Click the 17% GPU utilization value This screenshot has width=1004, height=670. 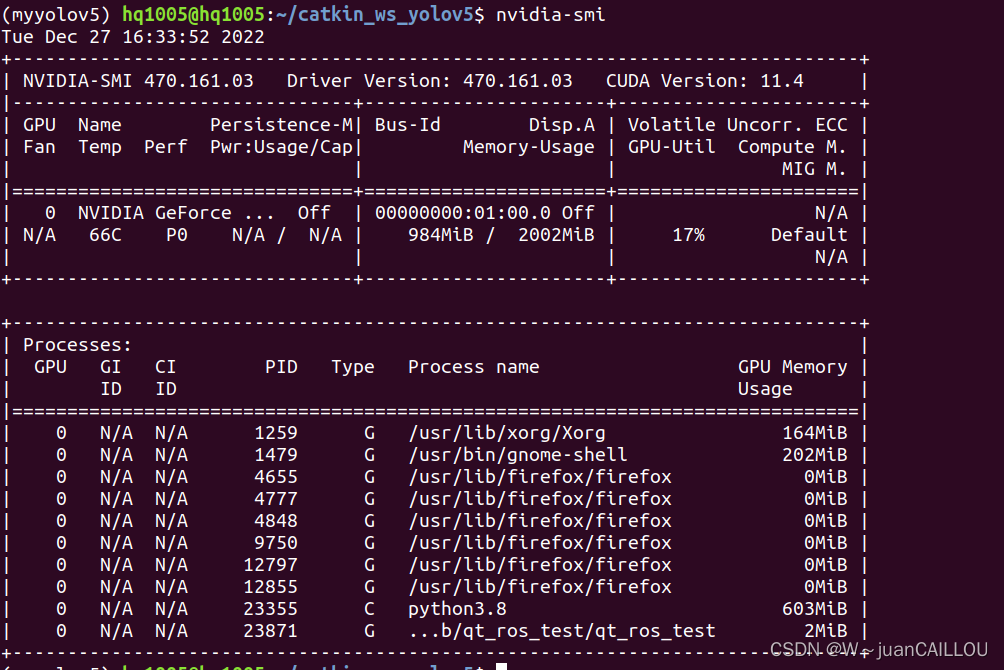coord(688,235)
